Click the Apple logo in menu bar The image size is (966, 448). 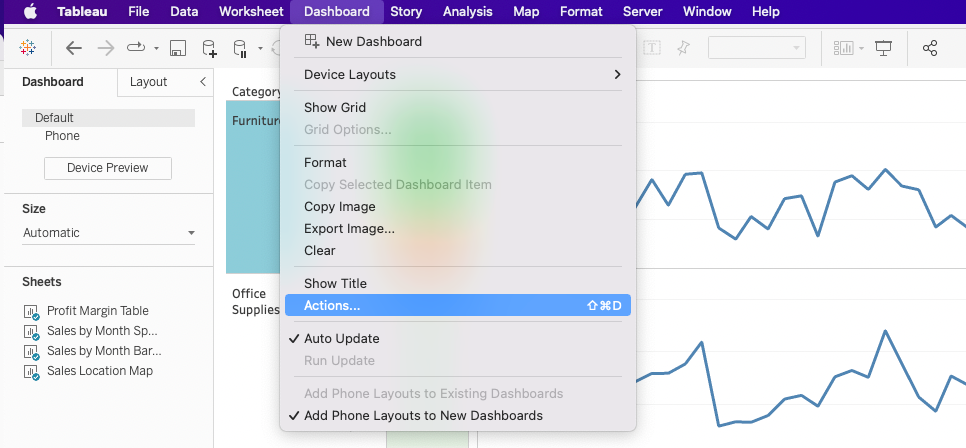(x=30, y=12)
